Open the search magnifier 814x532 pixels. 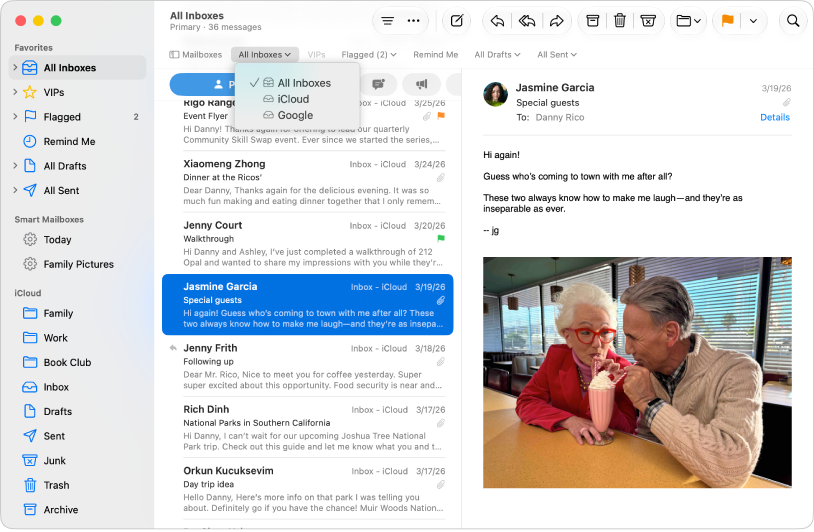click(793, 21)
